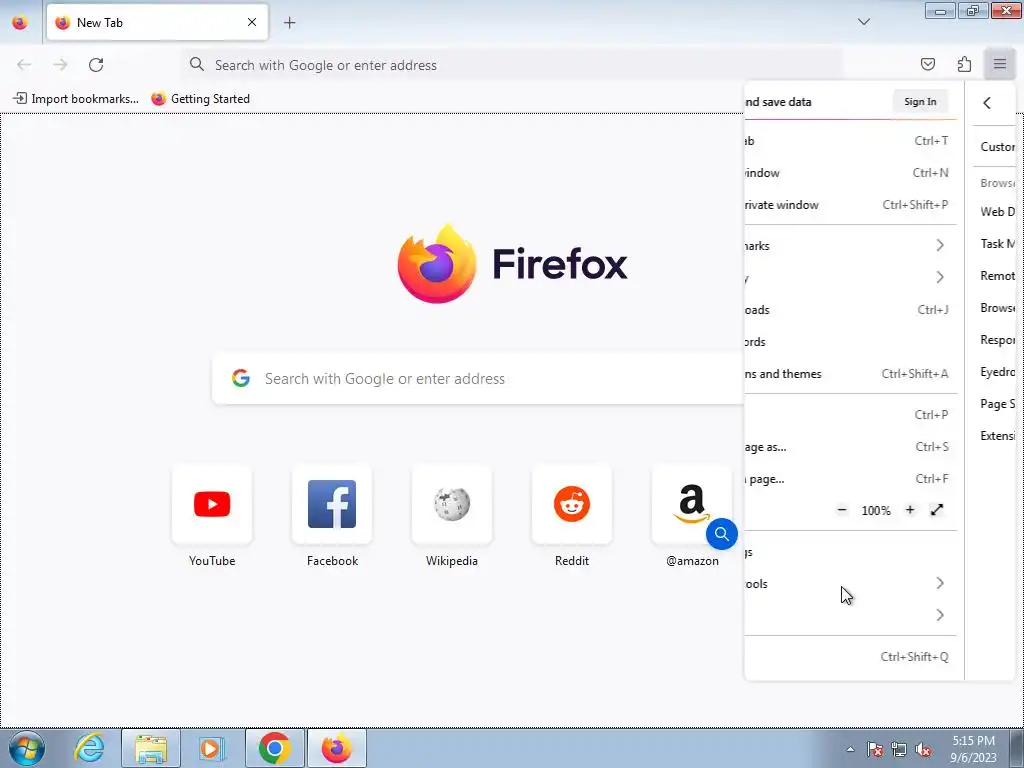Open the Firefox application menu (hamburger icon)
Screen dimensions: 1024x768
pos(999,64)
